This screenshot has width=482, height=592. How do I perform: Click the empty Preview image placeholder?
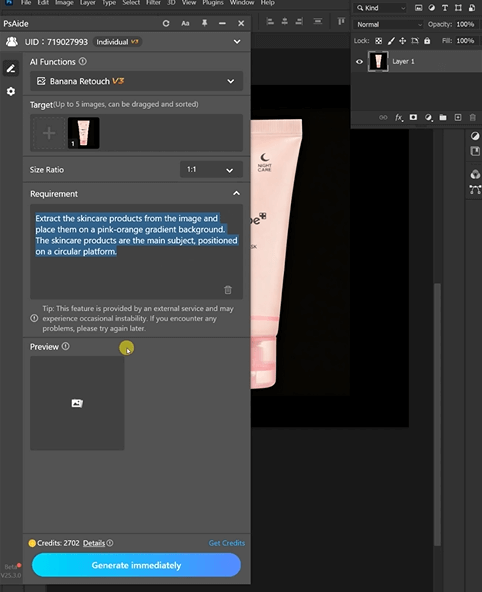[77, 403]
